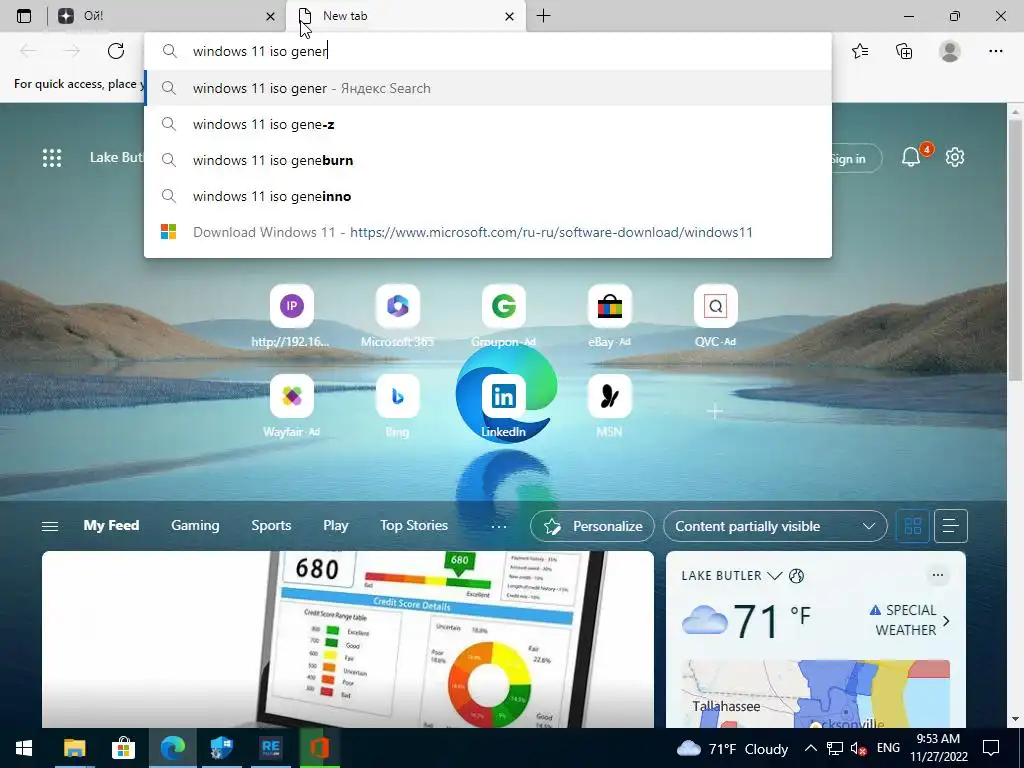Open the 'Download Windows 11' microsoft.com suggestion
The image size is (1024, 768).
pyautogui.click(x=488, y=232)
